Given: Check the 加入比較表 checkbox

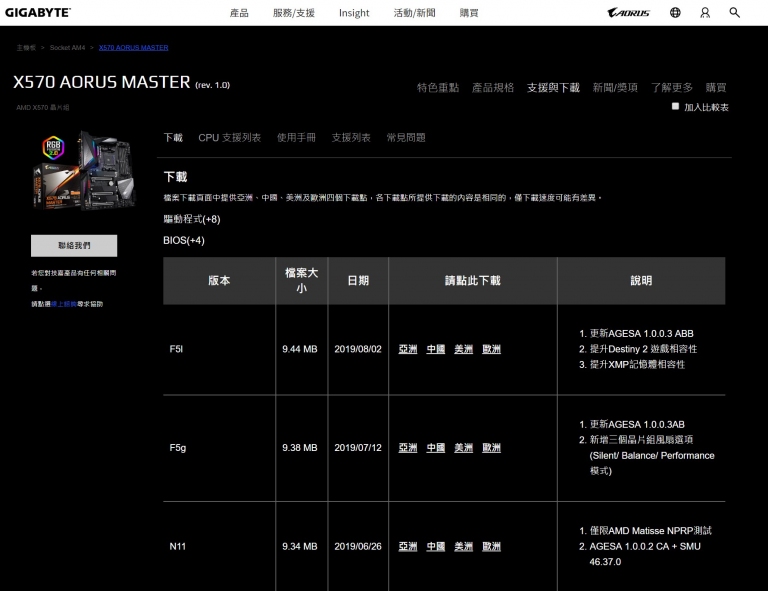Looking at the screenshot, I should [x=675, y=106].
